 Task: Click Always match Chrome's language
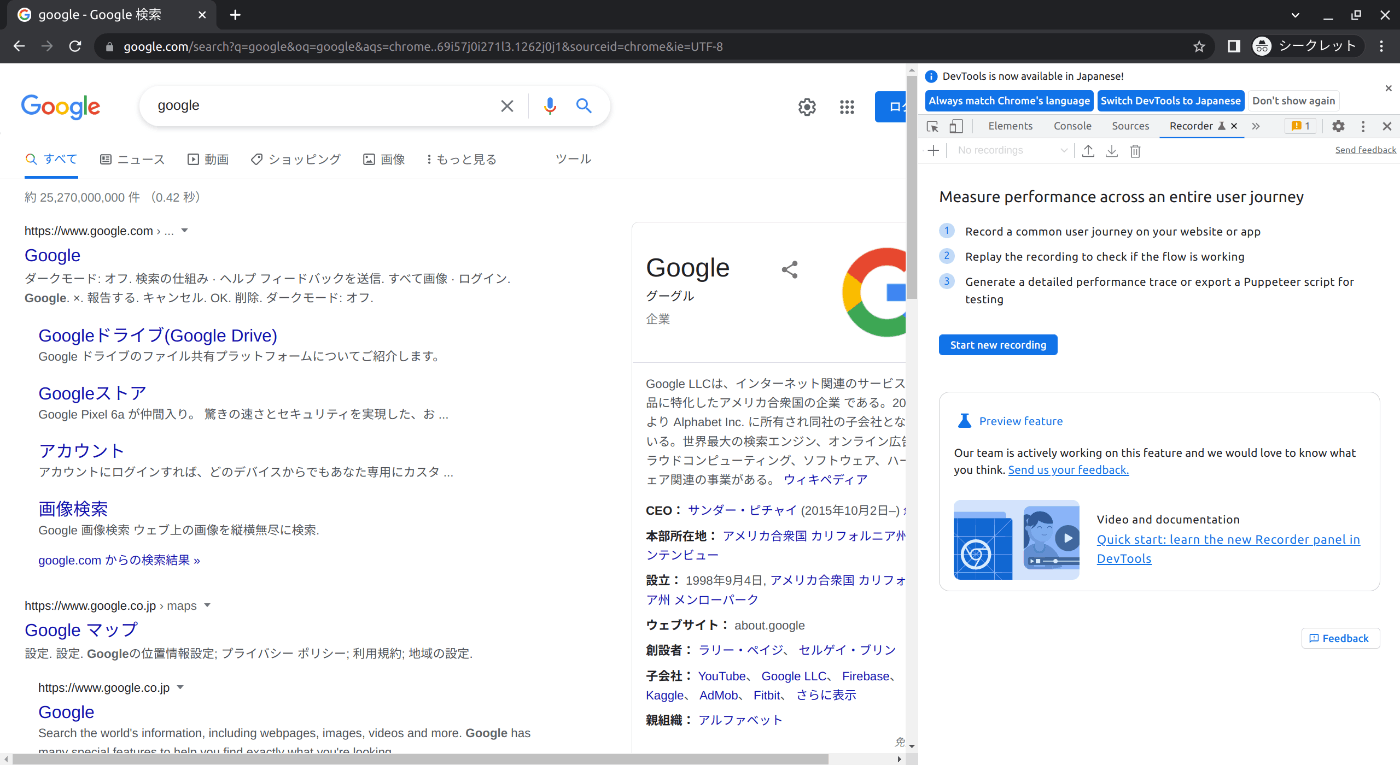click(1009, 101)
